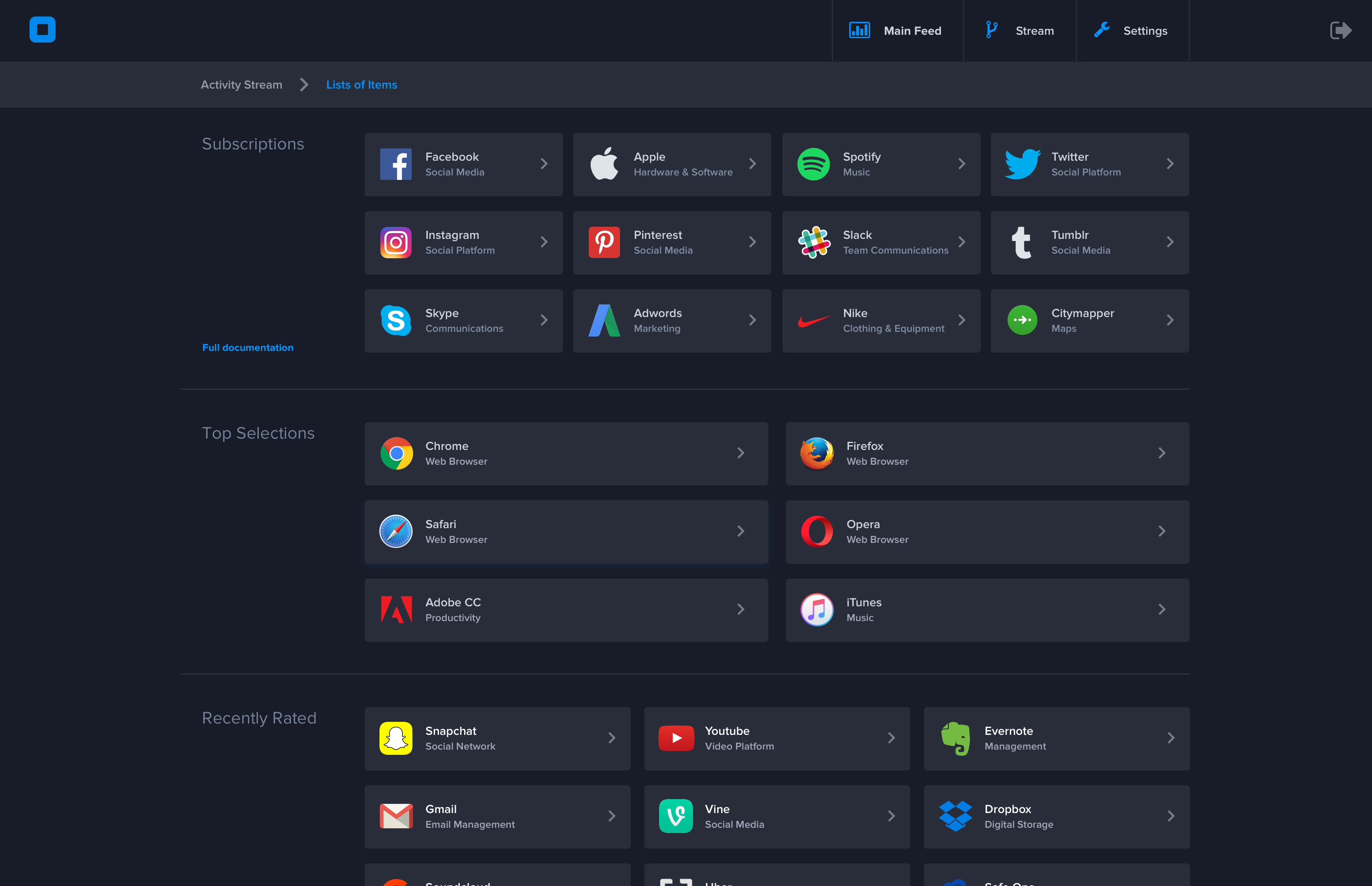Click the 'Email Management' label
1372x886 pixels.
click(x=470, y=824)
